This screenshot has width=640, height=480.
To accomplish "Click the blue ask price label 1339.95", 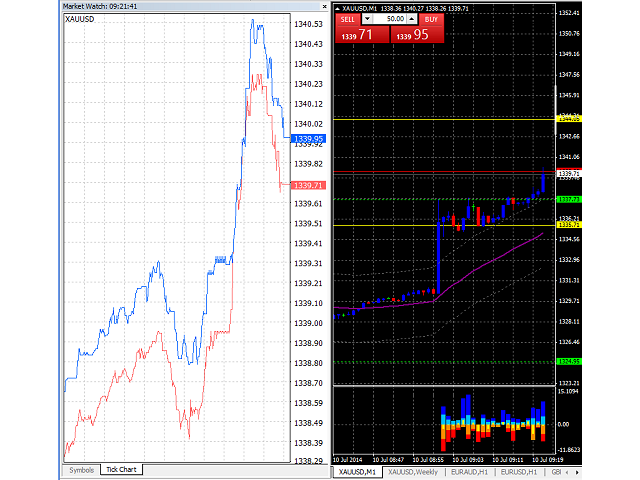I will click(306, 139).
